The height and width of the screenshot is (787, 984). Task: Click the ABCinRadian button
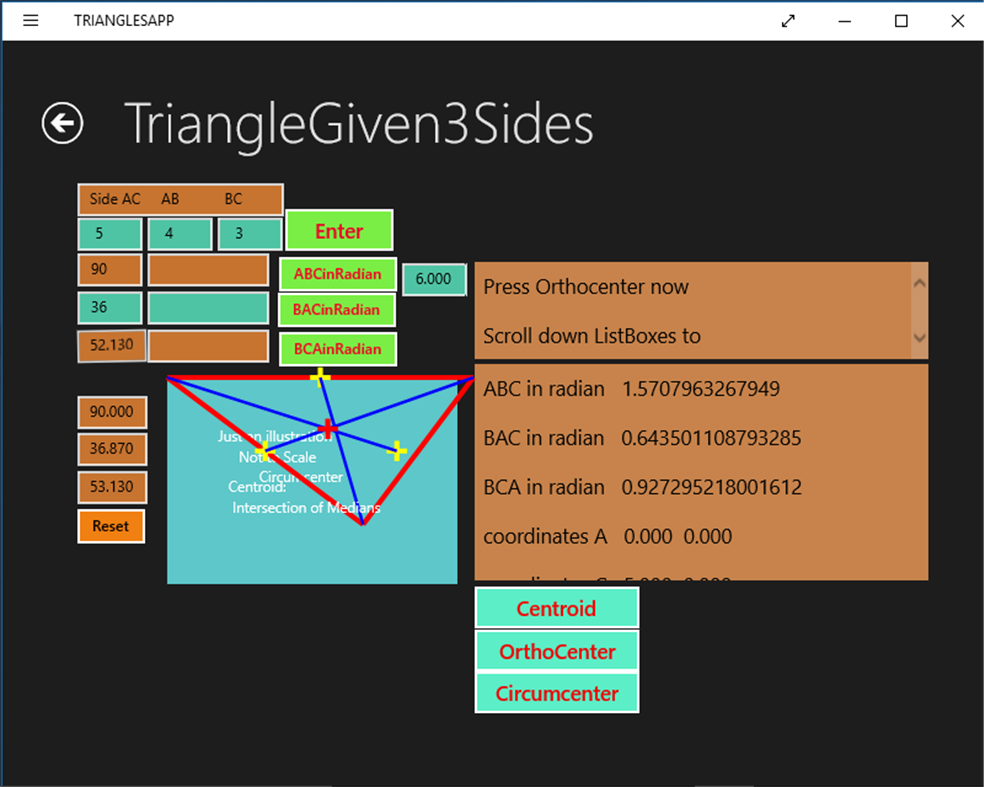click(338, 274)
